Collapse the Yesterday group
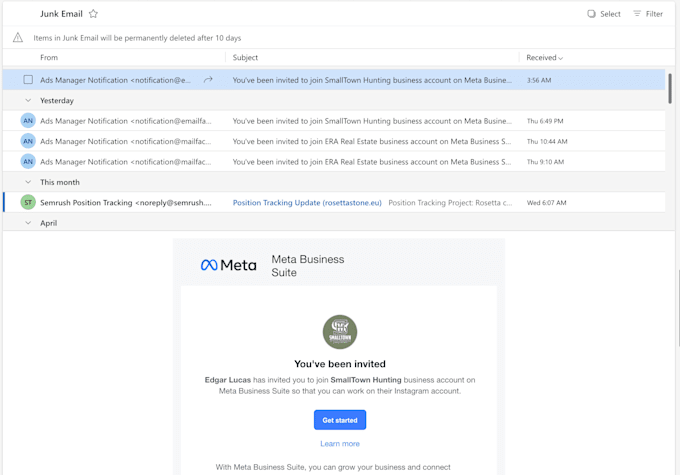This screenshot has height=475, width=680. 28,100
